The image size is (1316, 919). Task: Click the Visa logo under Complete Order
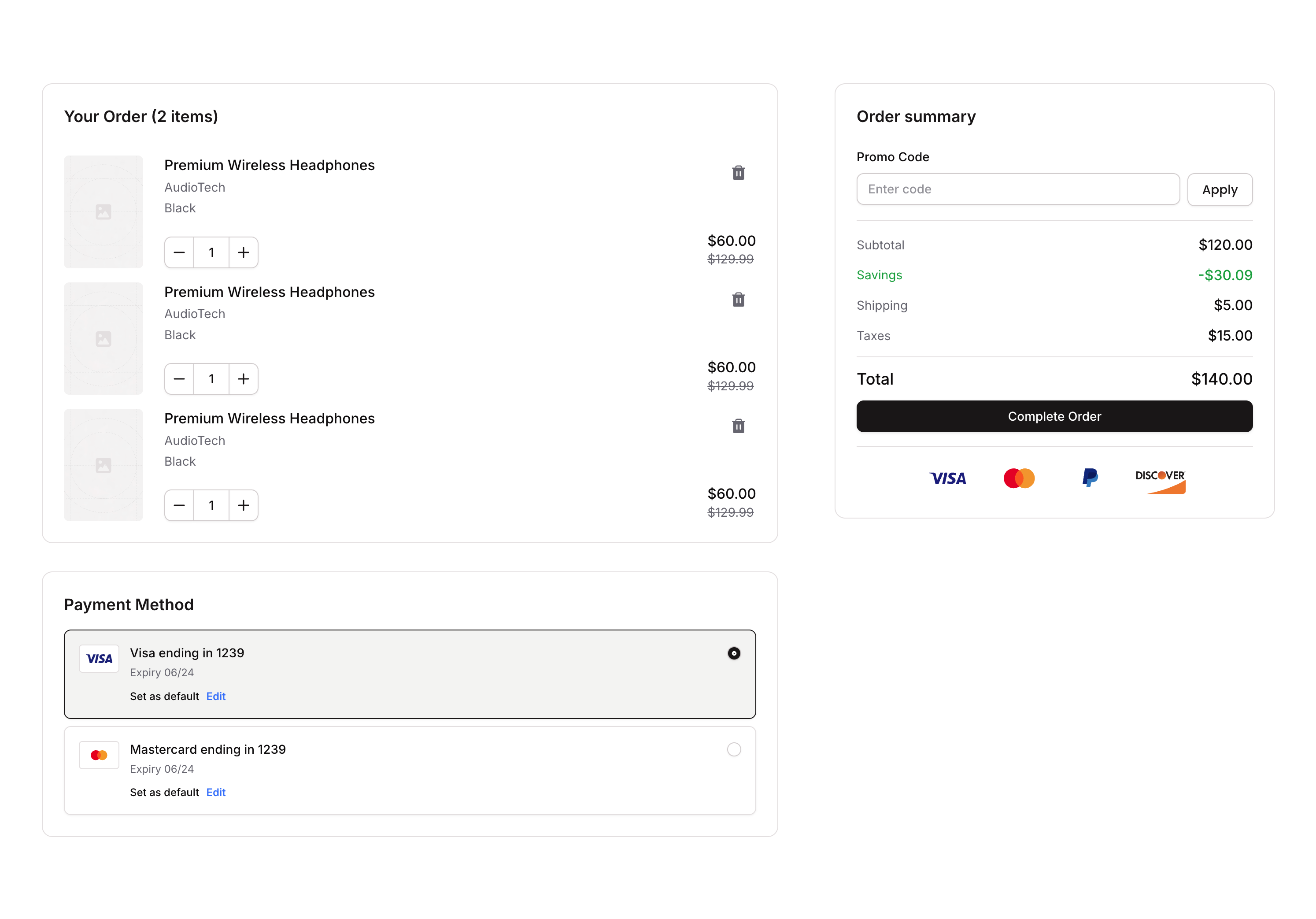click(x=947, y=478)
